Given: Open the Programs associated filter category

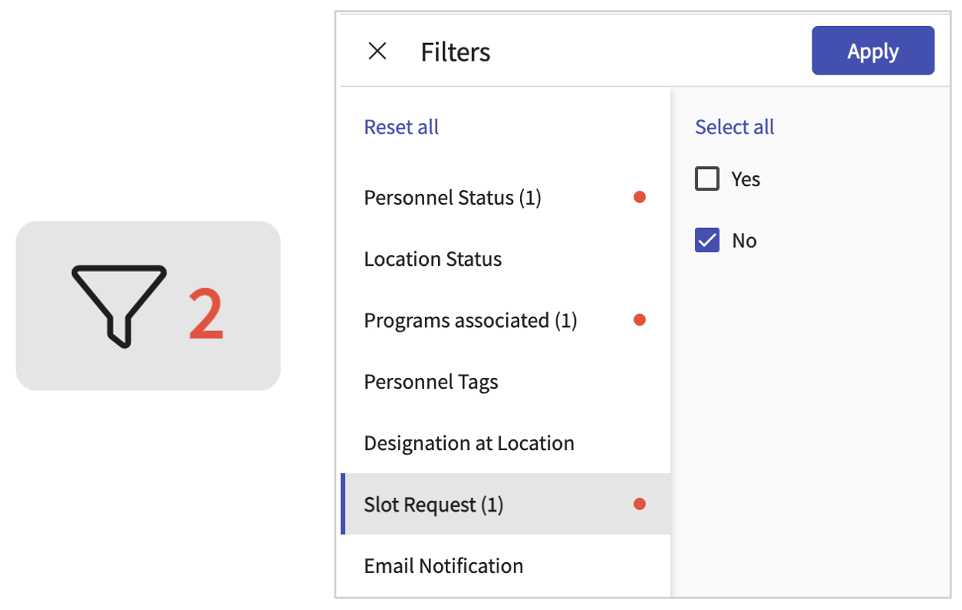Looking at the screenshot, I should pyautogui.click(x=470, y=321).
